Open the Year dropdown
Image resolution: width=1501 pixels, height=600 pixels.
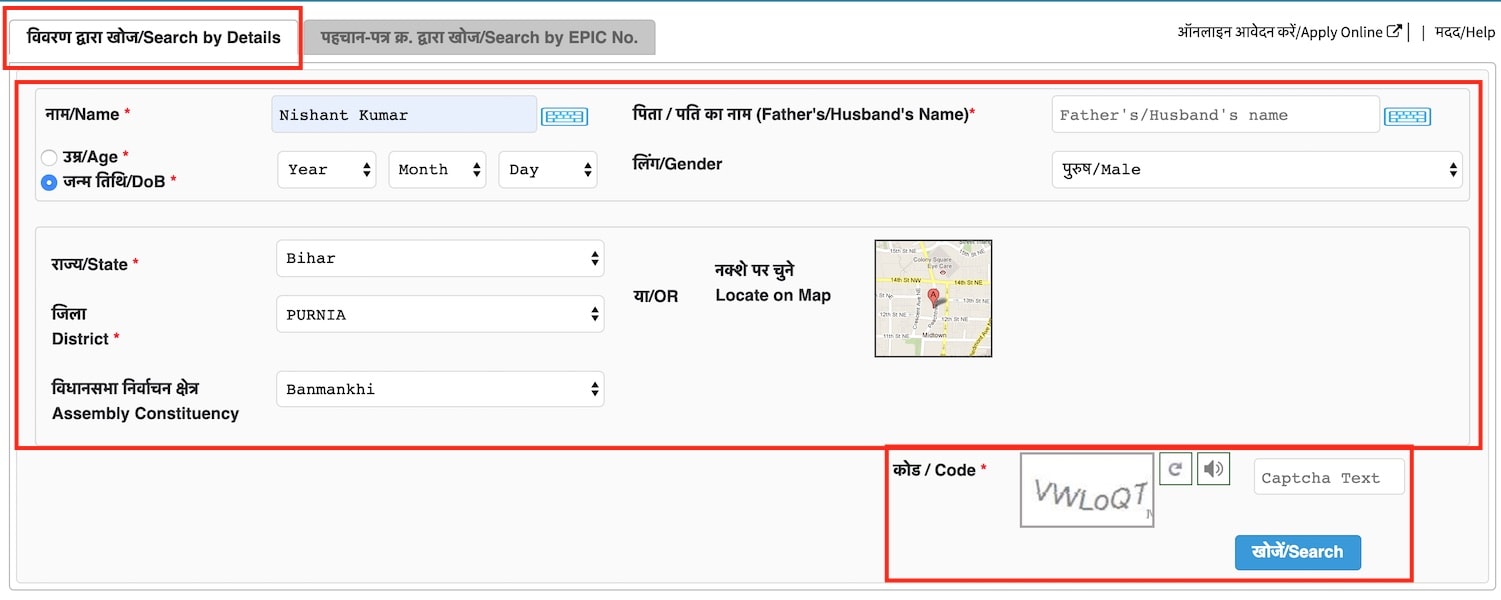326,170
